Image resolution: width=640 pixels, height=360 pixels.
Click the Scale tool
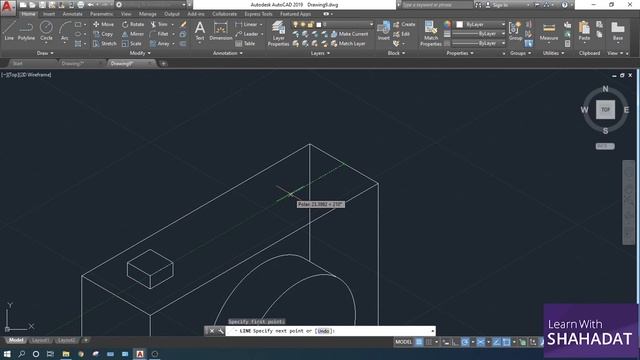click(x=131, y=43)
